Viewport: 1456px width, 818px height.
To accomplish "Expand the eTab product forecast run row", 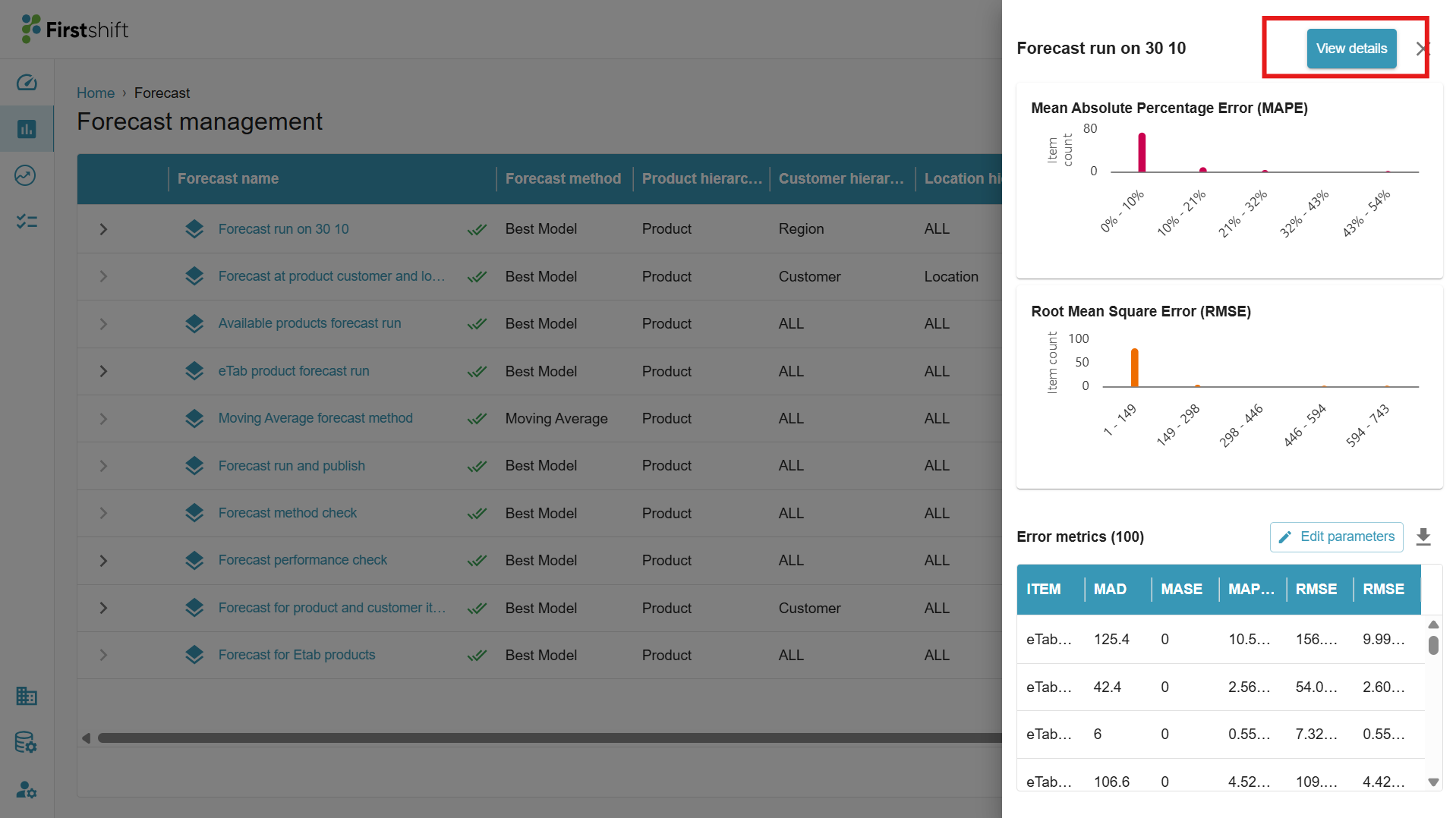I will pos(103,371).
